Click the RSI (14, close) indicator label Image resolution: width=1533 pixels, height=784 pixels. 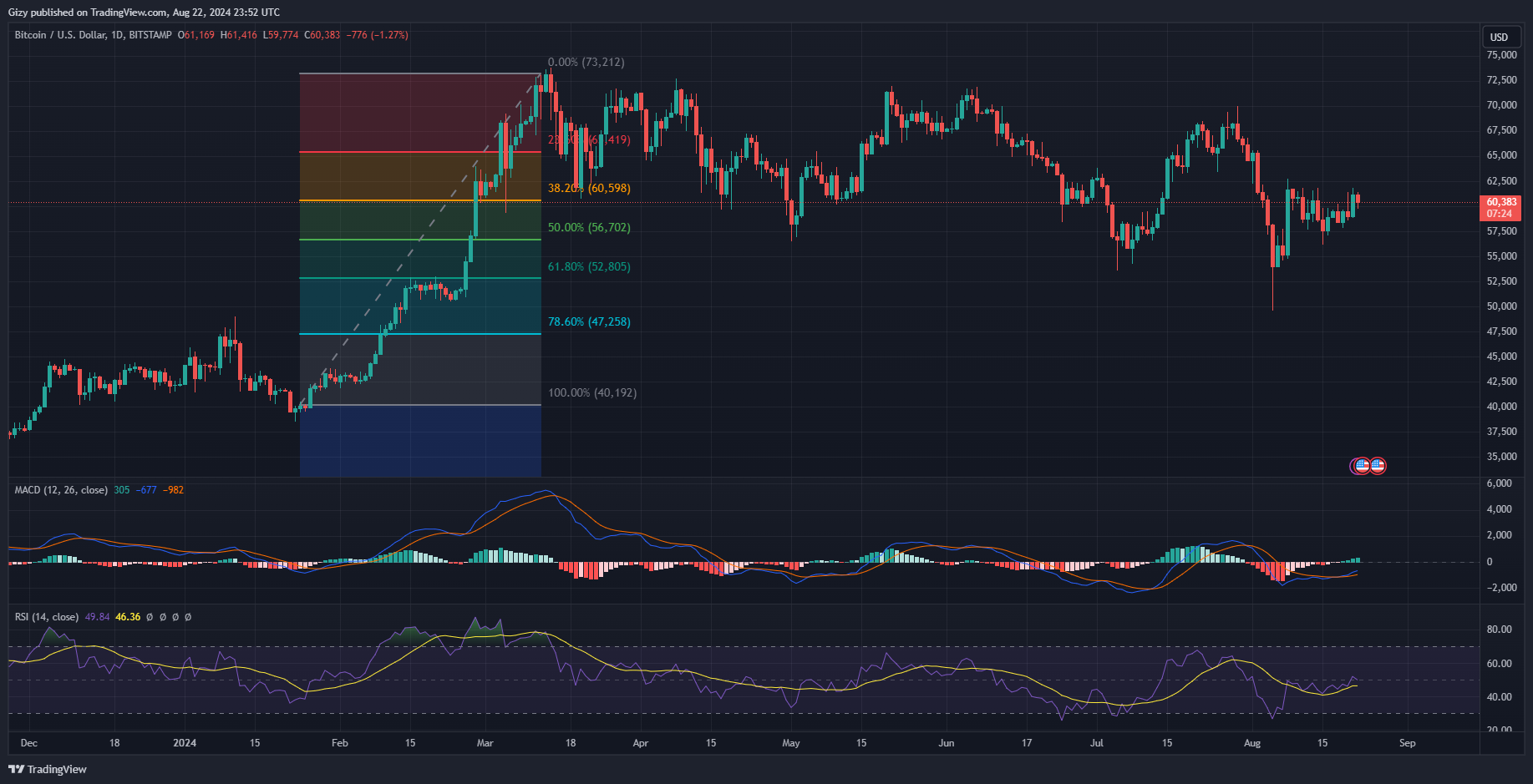coord(47,617)
